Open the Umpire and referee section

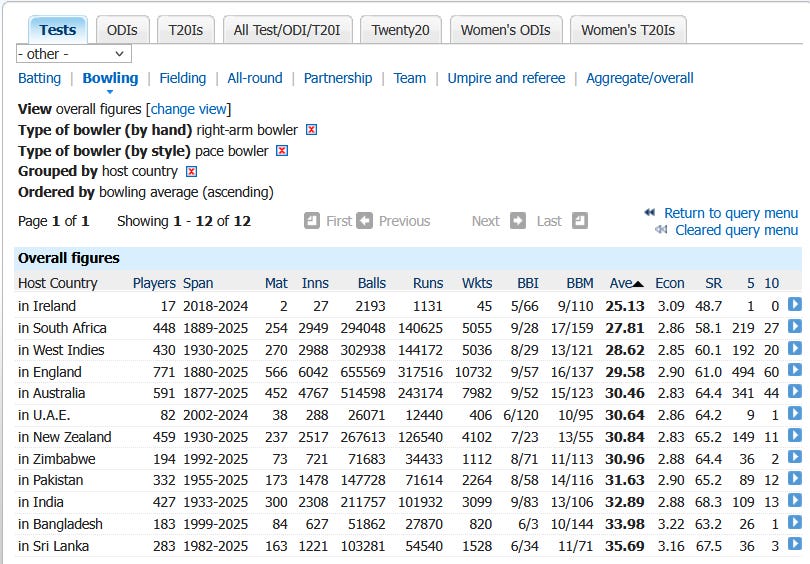point(506,78)
